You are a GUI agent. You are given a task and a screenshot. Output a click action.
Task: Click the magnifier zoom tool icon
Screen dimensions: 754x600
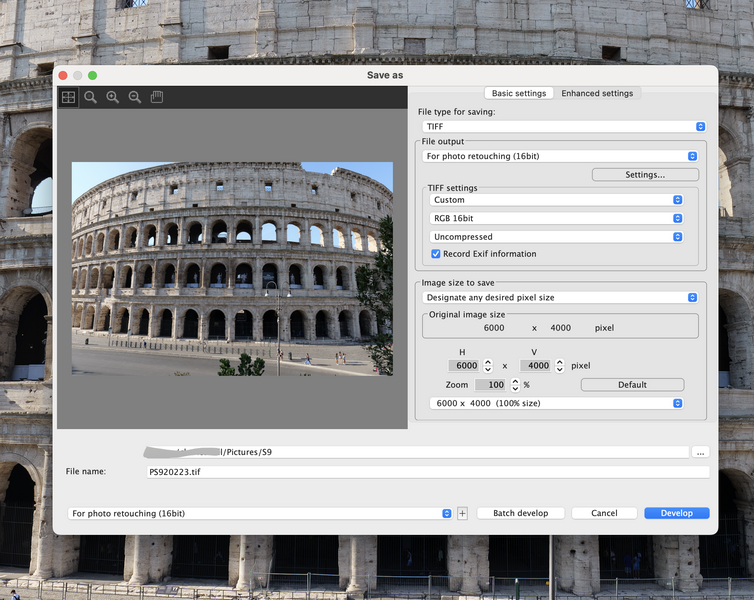point(90,97)
